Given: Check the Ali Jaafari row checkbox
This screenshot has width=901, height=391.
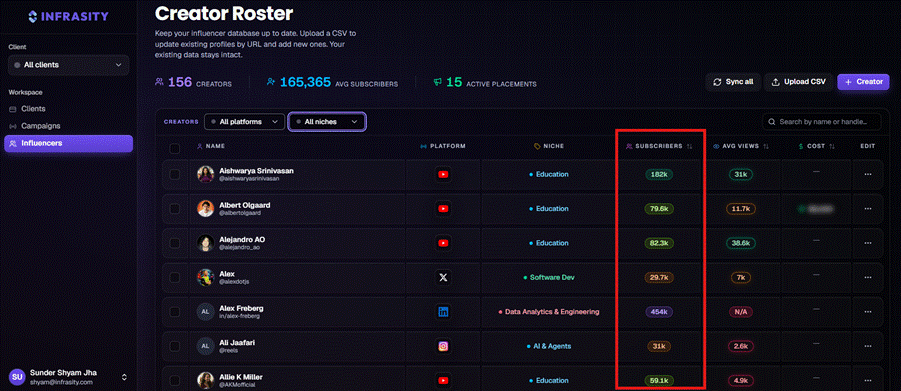Looking at the screenshot, I should pos(175,346).
